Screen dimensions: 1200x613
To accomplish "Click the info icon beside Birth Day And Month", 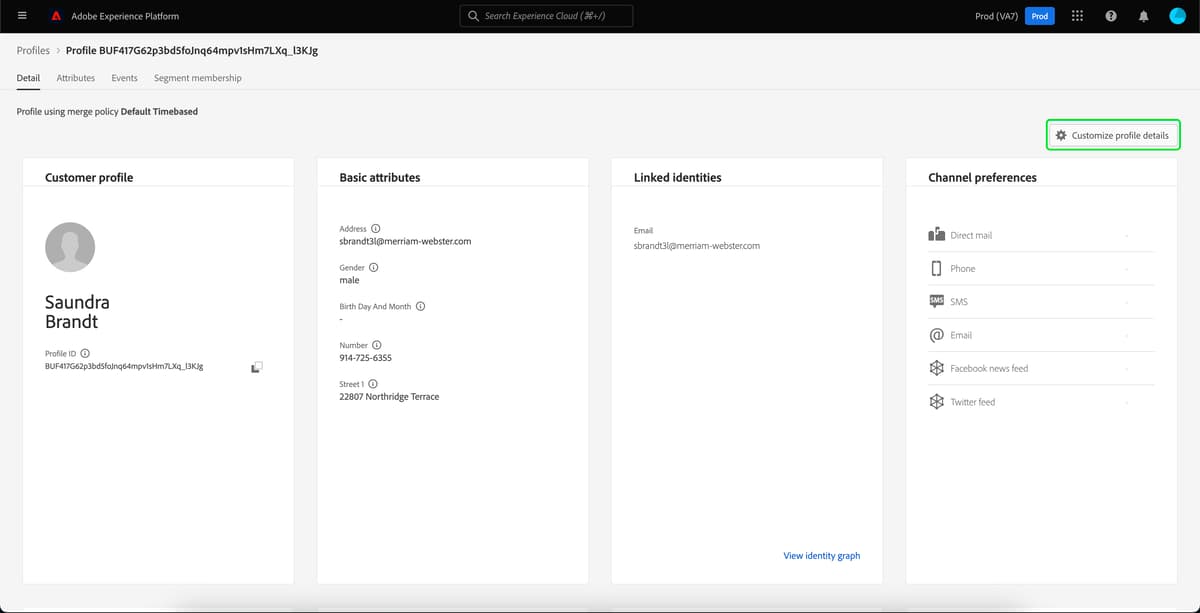I will click(x=419, y=306).
